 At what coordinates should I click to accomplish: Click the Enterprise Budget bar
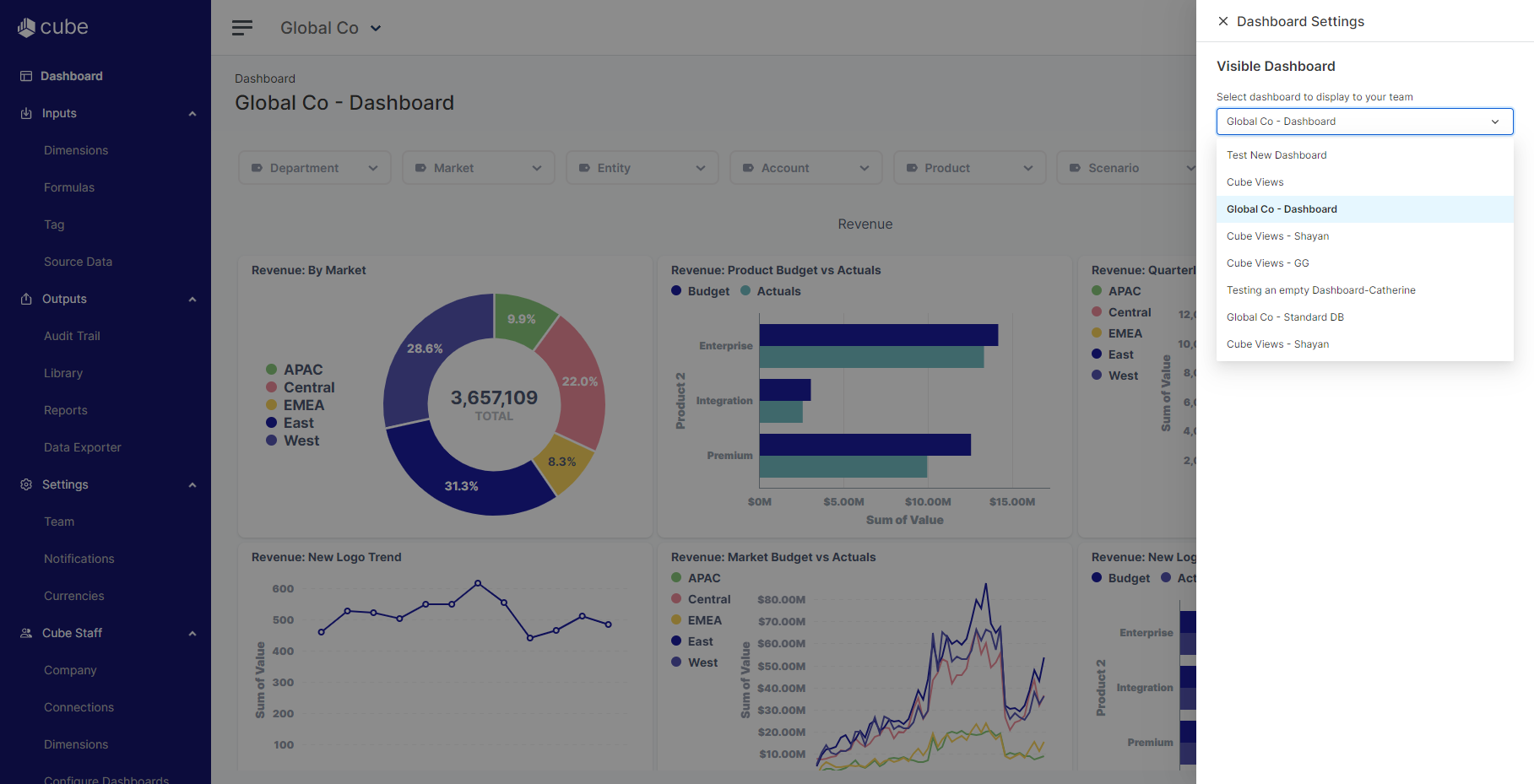point(879,335)
